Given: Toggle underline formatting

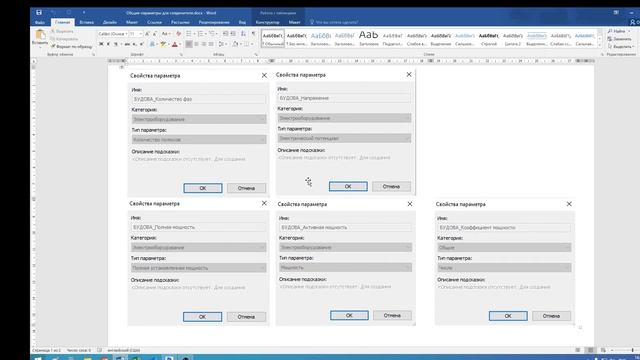Looking at the screenshot, I should 117,44.
